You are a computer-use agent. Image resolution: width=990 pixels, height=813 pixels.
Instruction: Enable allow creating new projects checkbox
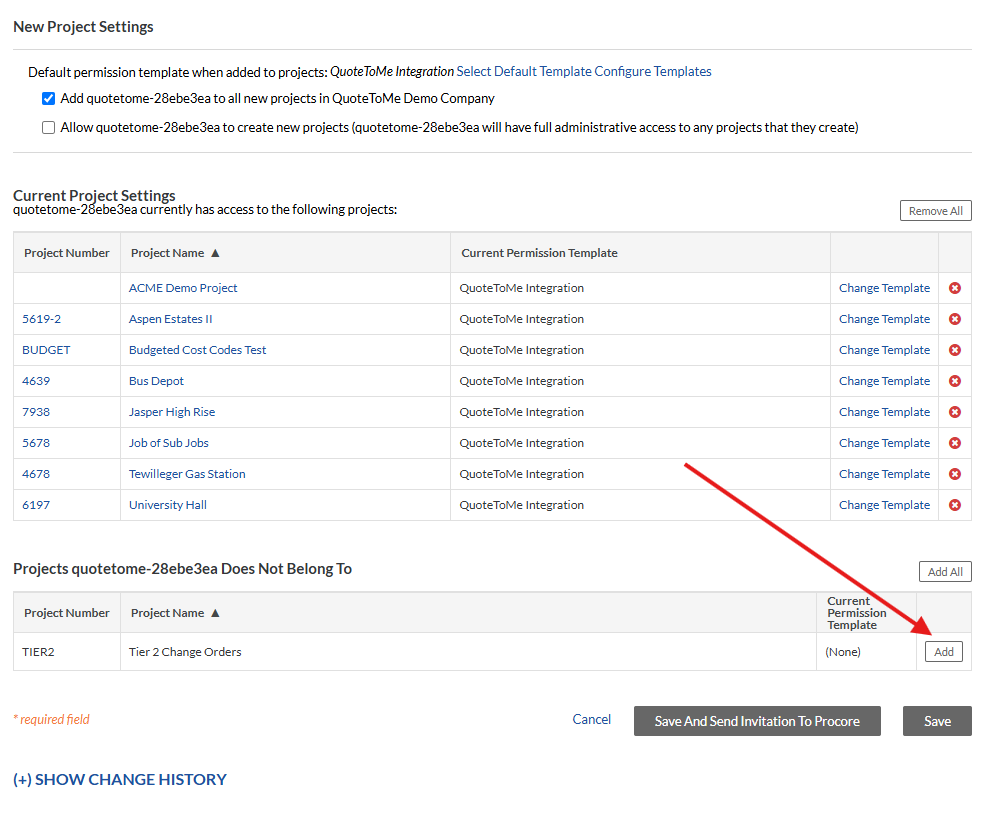click(49, 128)
